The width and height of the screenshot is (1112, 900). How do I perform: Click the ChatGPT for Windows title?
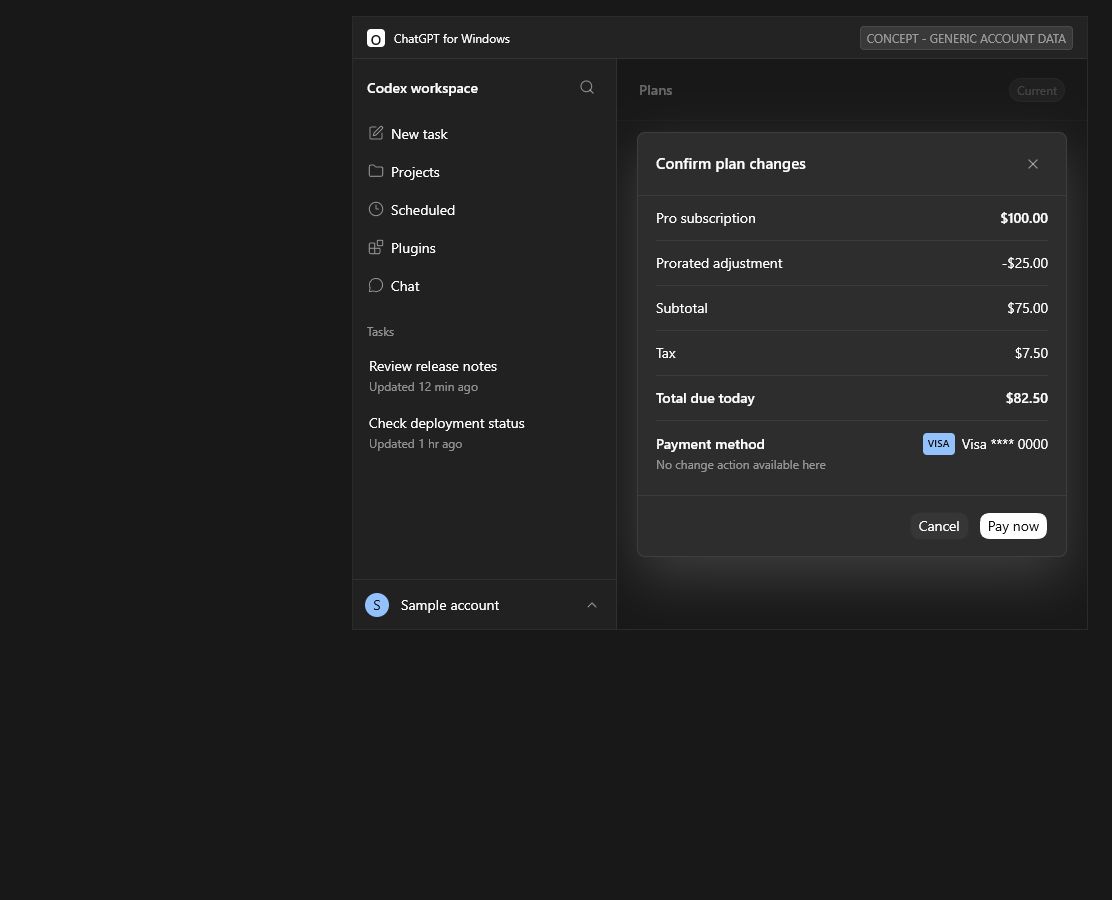click(x=451, y=38)
